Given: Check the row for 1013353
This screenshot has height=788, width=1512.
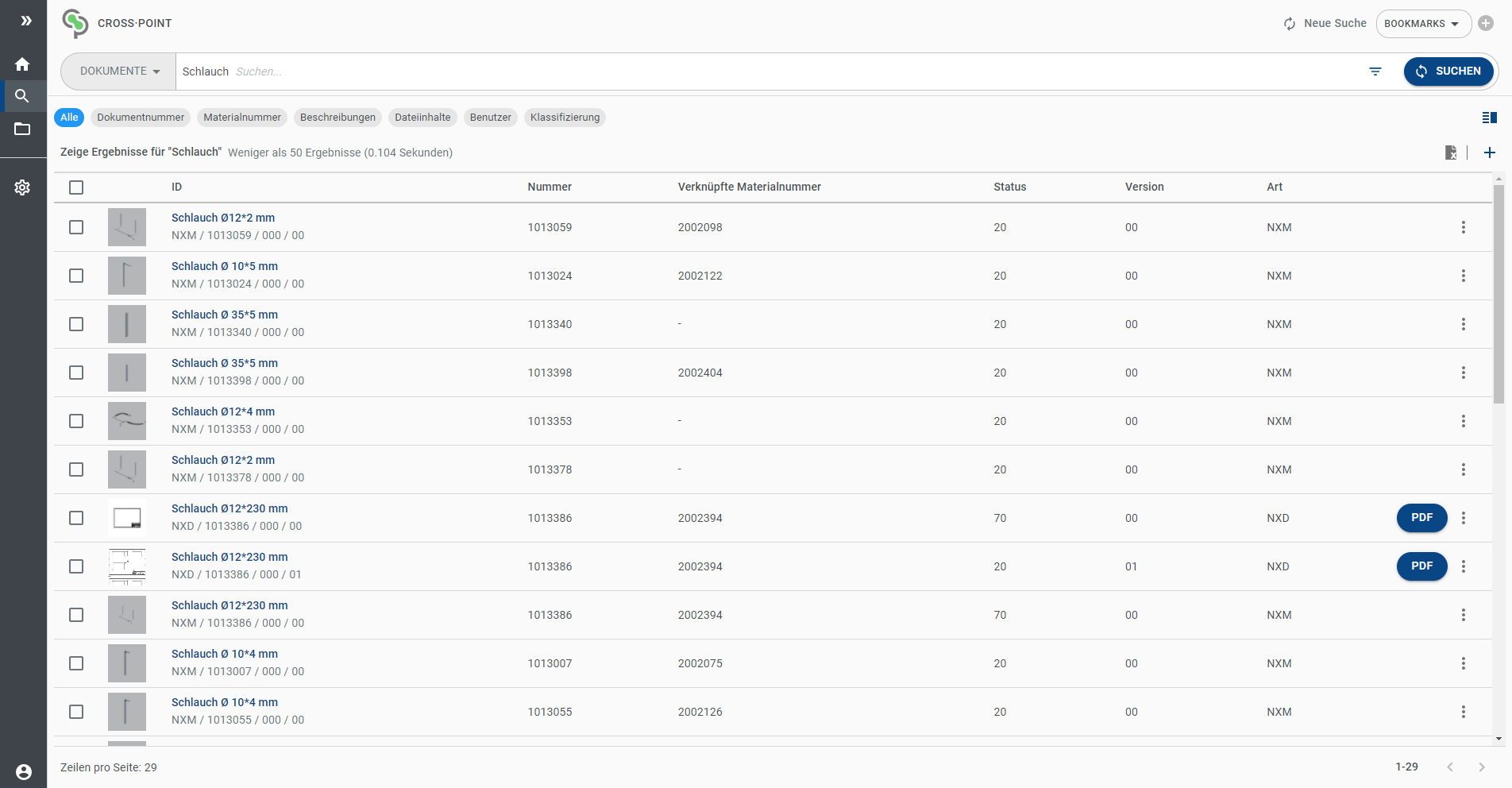Looking at the screenshot, I should pyautogui.click(x=76, y=421).
